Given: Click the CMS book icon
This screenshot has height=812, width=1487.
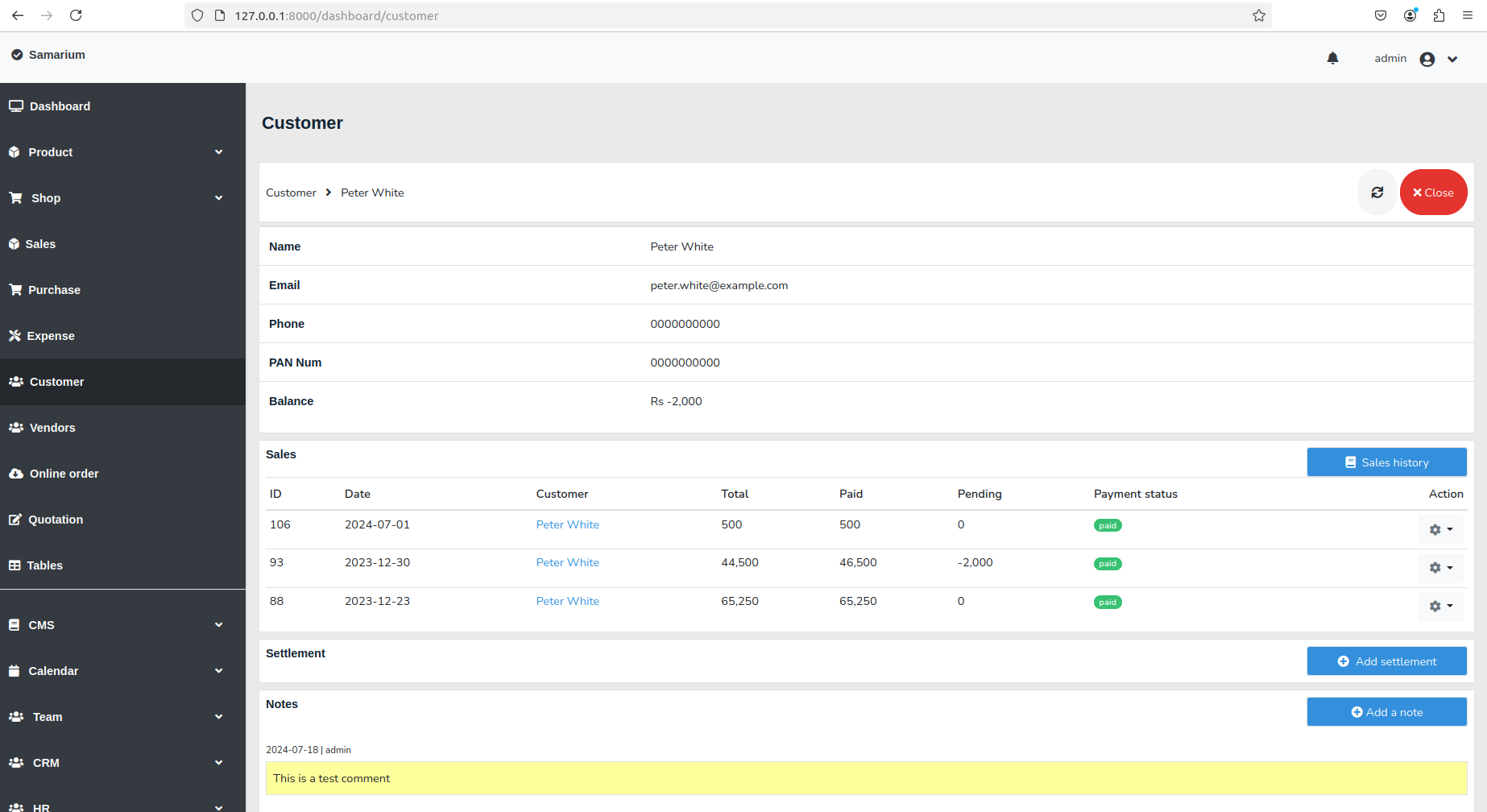Looking at the screenshot, I should tap(14, 625).
